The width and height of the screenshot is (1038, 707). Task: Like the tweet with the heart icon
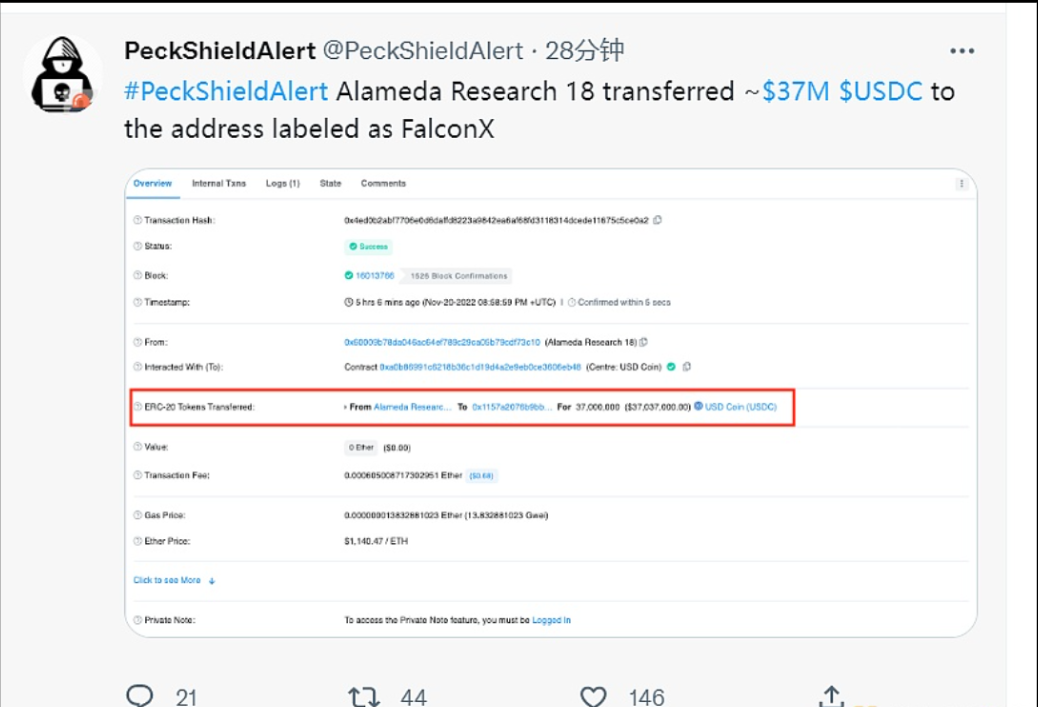point(594,696)
